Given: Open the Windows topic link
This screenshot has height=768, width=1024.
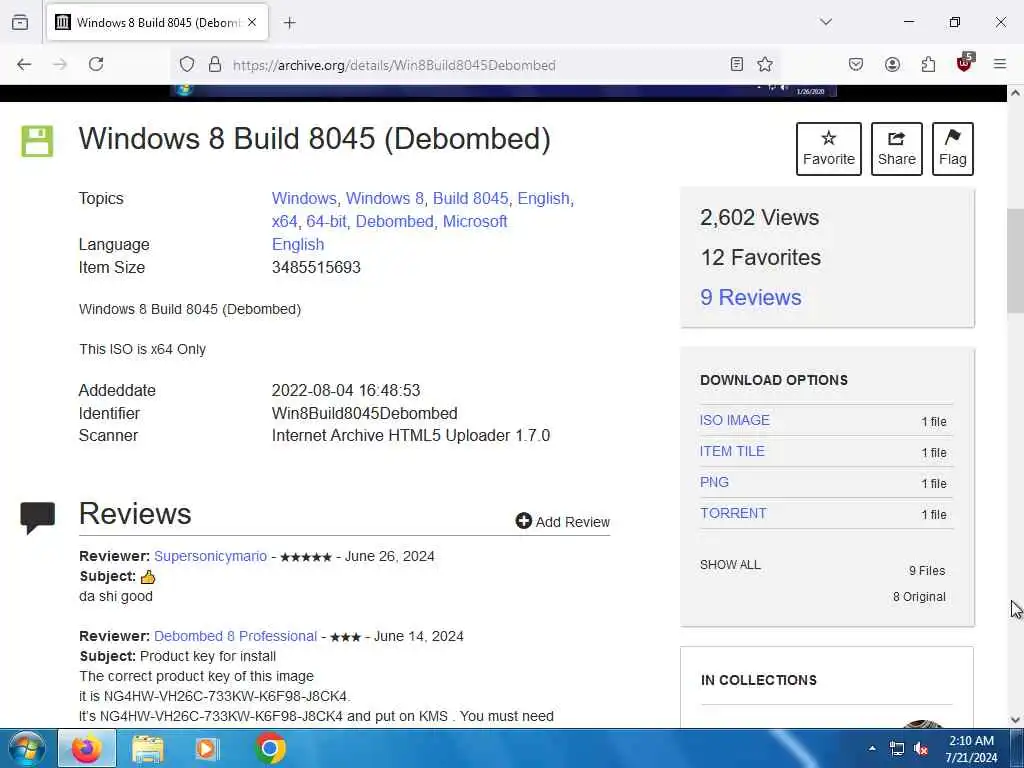Looking at the screenshot, I should pos(304,199).
